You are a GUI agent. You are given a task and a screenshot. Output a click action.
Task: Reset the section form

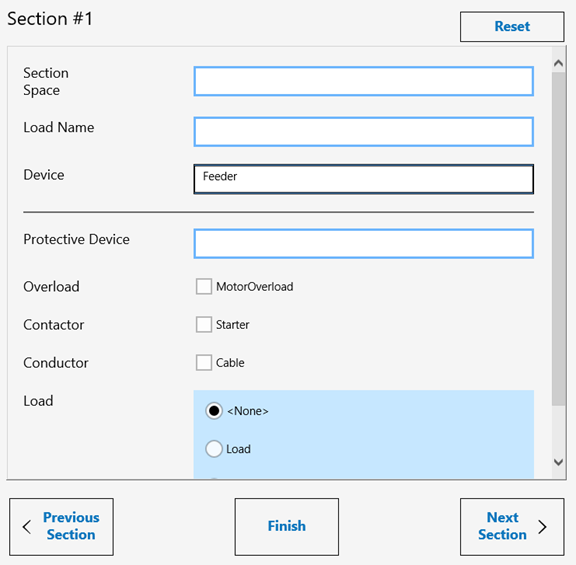tap(512, 26)
